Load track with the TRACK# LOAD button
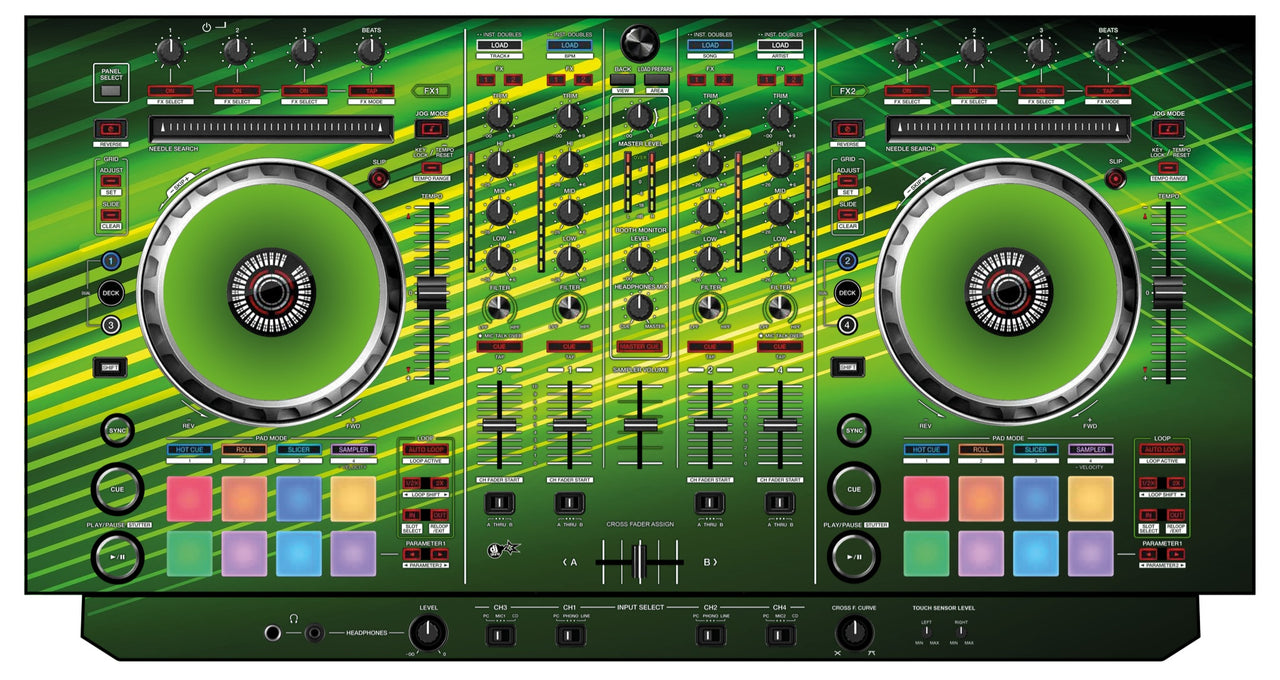Screen dimensions: 1280x680 click(498, 45)
